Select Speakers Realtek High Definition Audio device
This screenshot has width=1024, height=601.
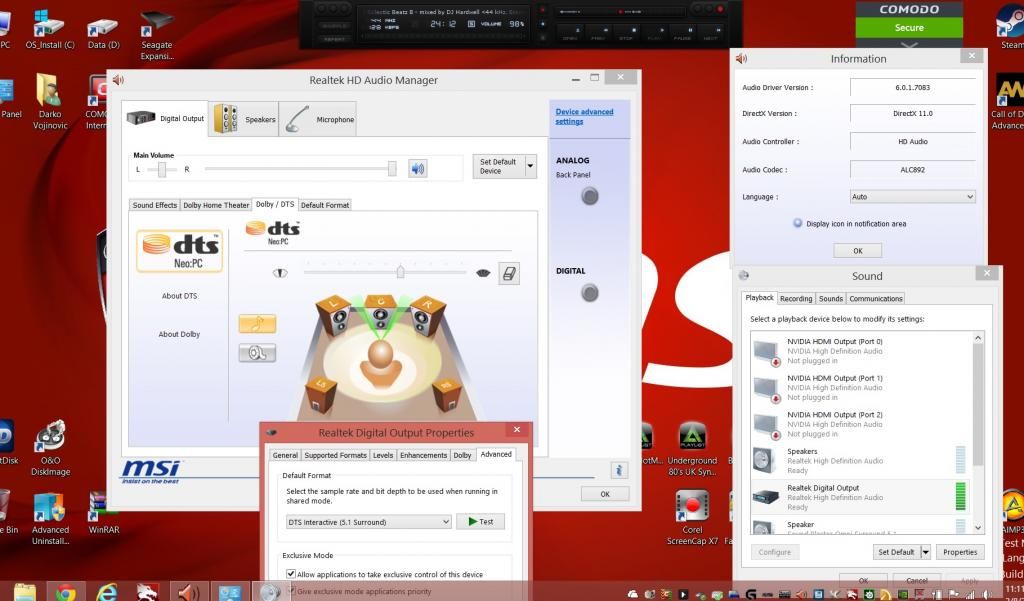point(859,461)
